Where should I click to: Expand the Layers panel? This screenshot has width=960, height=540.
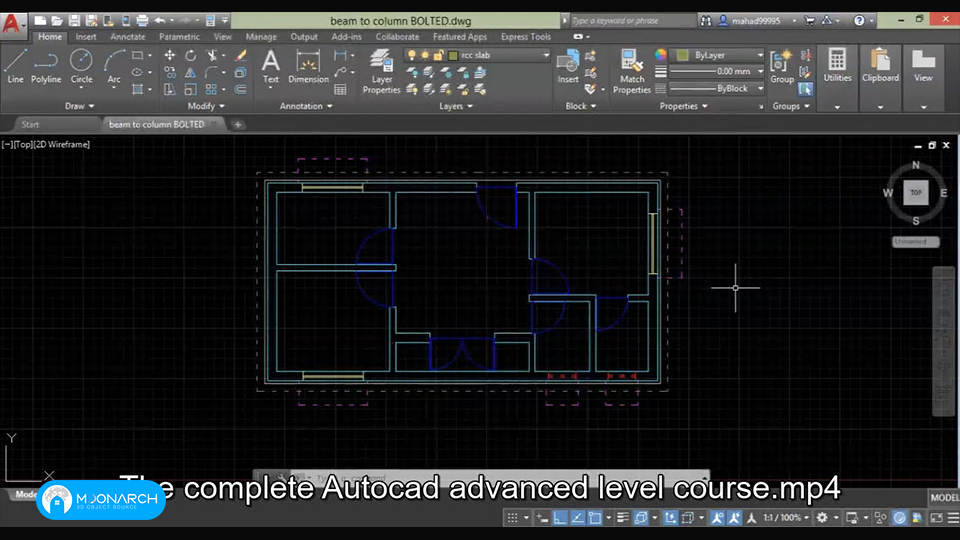tap(456, 106)
